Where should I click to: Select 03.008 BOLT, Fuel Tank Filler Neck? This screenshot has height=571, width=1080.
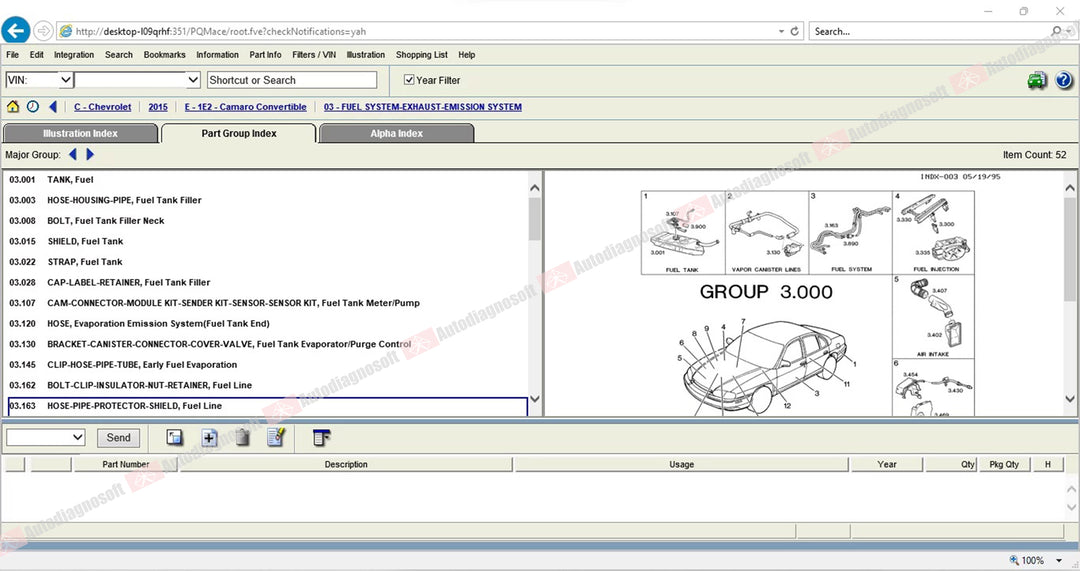pos(267,221)
